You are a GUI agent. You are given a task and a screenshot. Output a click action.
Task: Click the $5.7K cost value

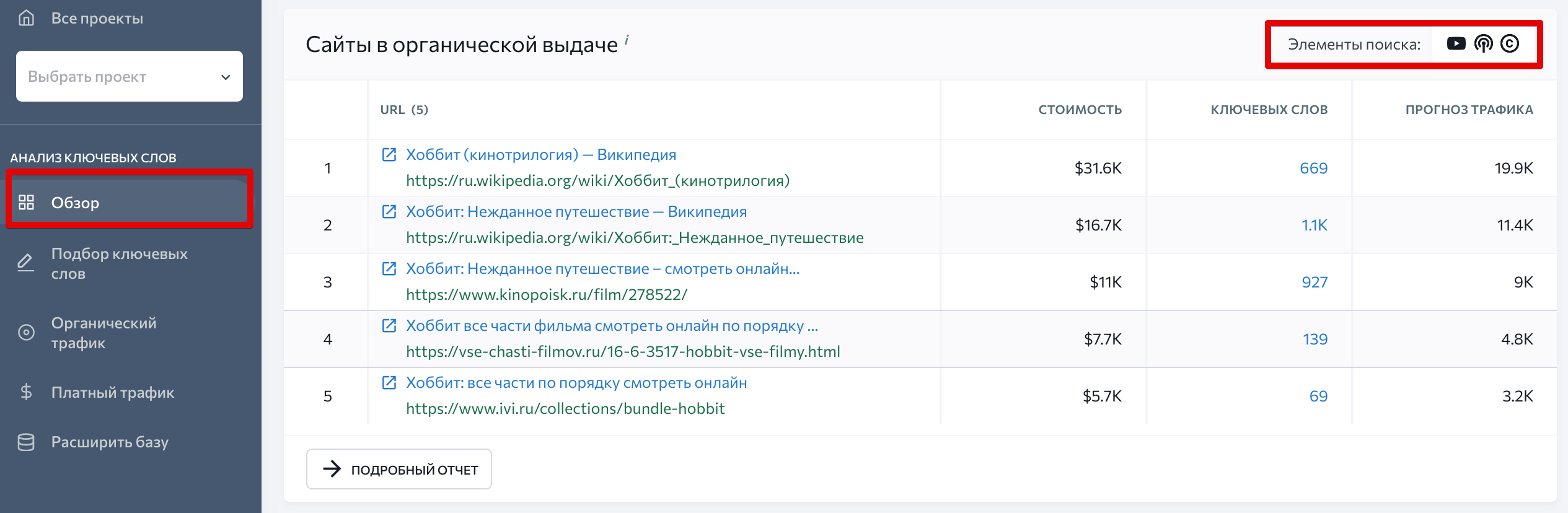click(x=1102, y=397)
